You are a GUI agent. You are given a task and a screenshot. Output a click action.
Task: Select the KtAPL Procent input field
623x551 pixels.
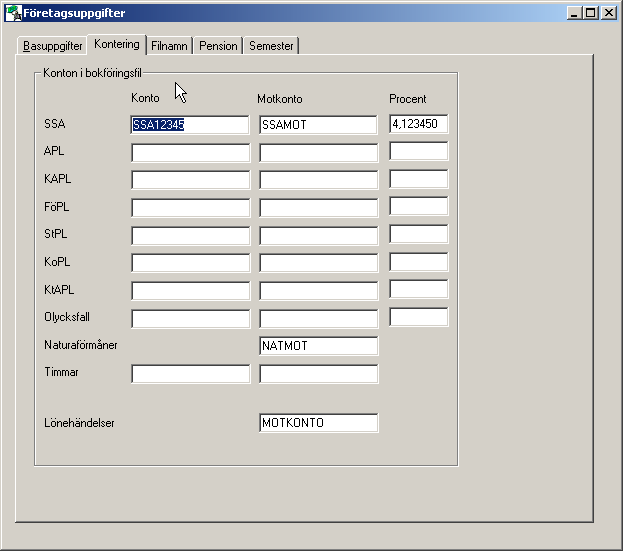418,289
